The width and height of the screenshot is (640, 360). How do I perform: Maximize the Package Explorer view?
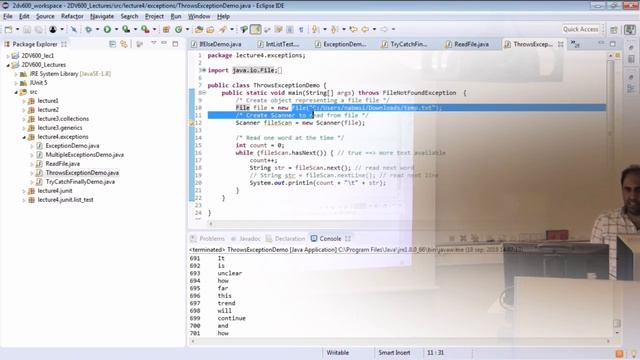pos(175,44)
